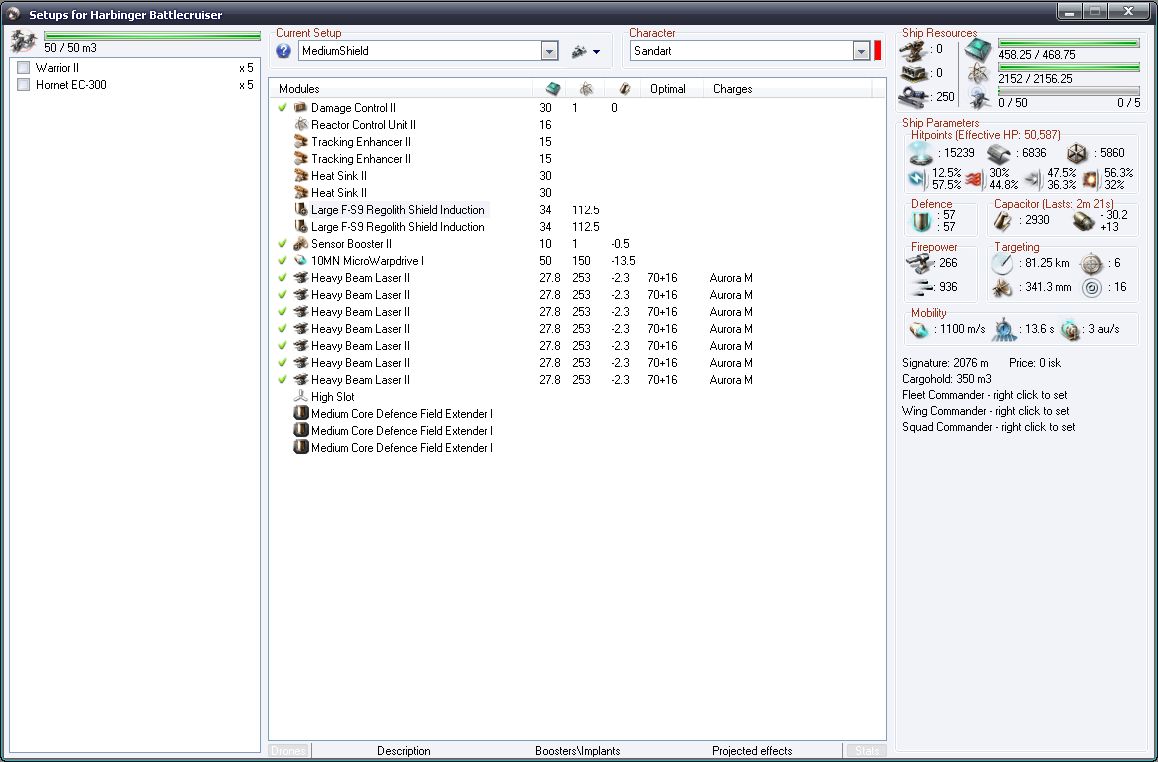The height and width of the screenshot is (762, 1158).
Task: Click the volley damage icon next to 936
Action: click(920, 287)
